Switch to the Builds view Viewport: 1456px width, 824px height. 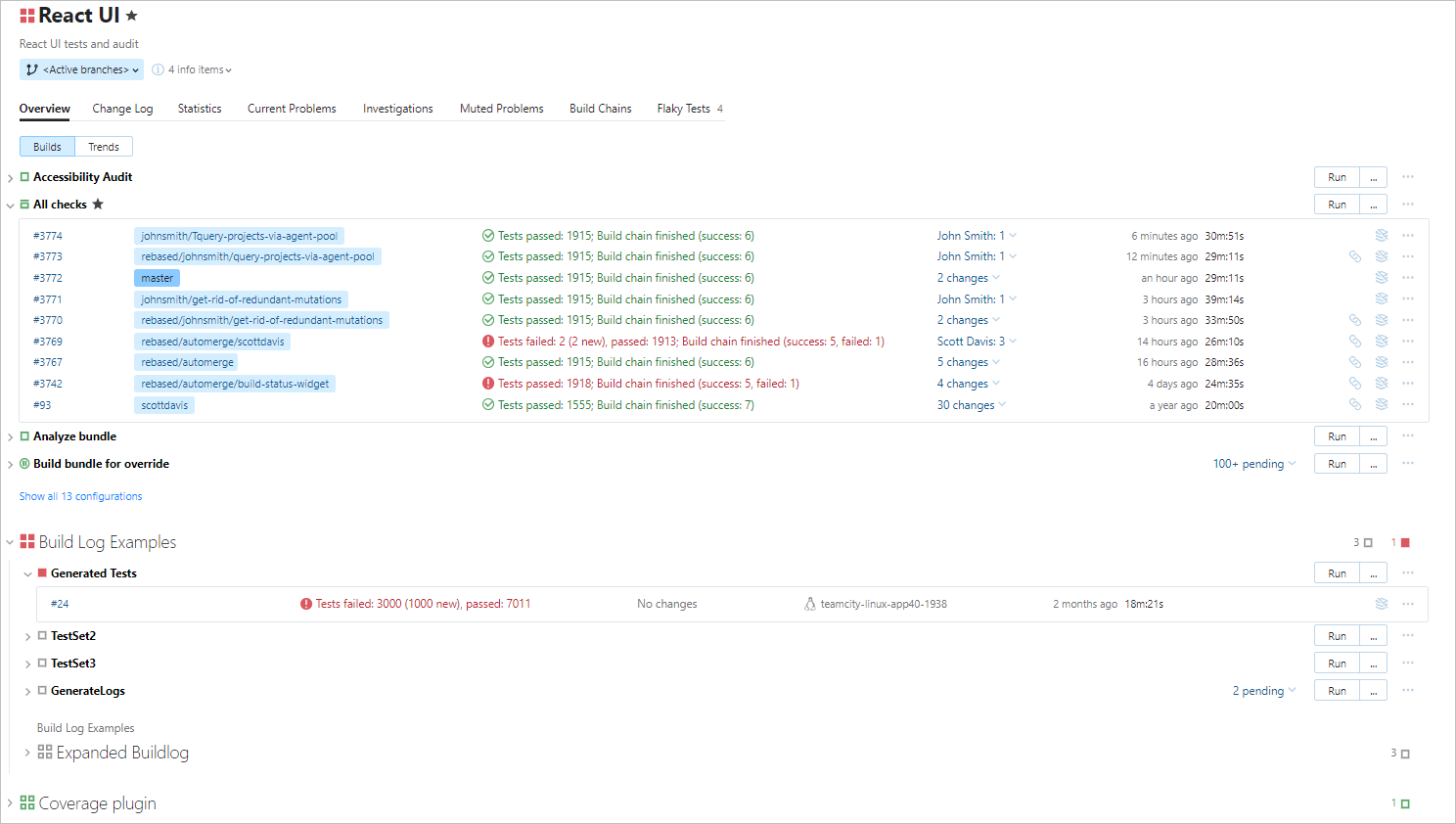coord(47,147)
